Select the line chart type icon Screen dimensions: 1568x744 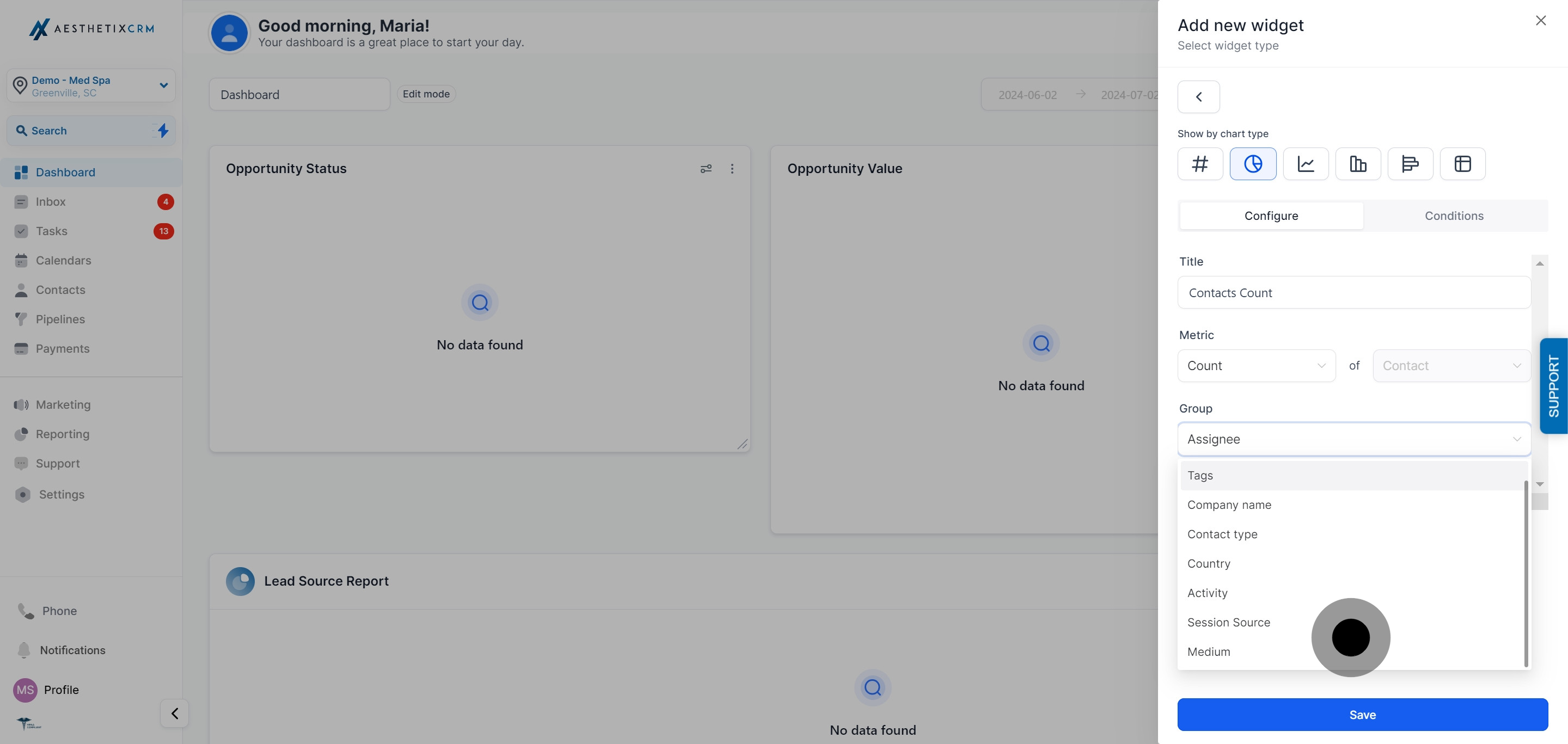click(1305, 164)
